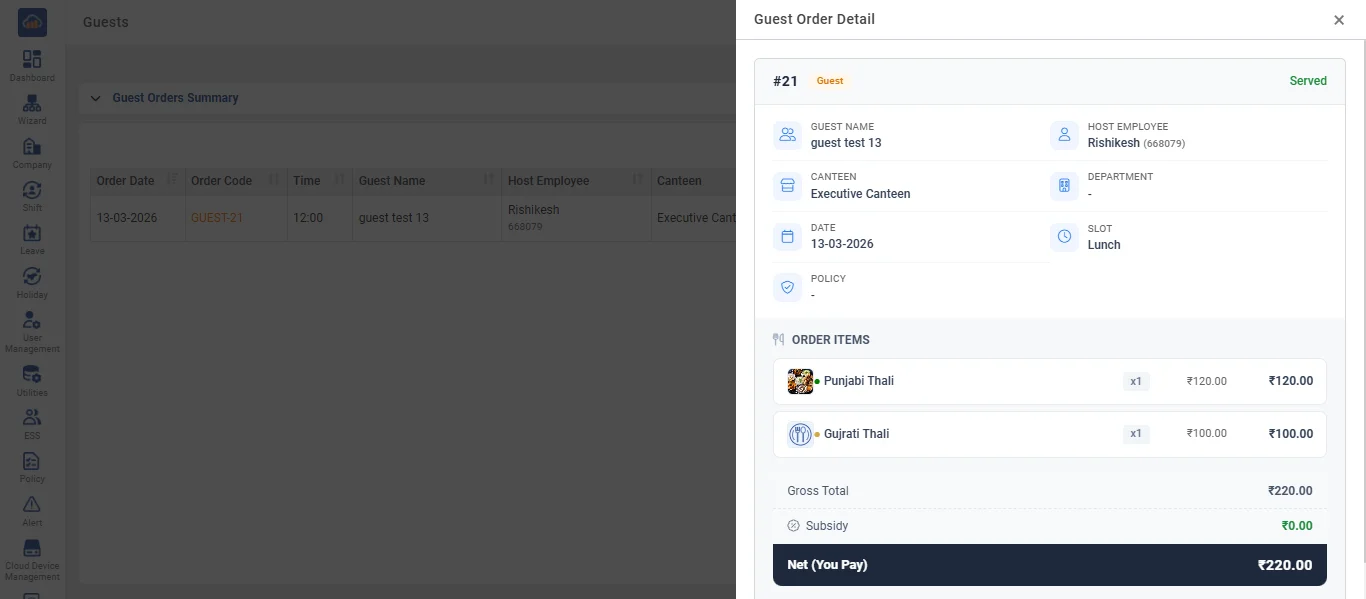This screenshot has height=599, width=1366.
Task: Click the Punjabi Thali item thumbnail
Action: (x=800, y=381)
